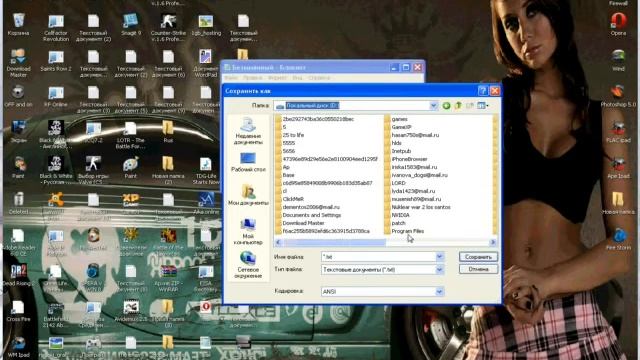Select the patch folder in file list
Viewport: 640px width, 360px height.
tap(395, 223)
